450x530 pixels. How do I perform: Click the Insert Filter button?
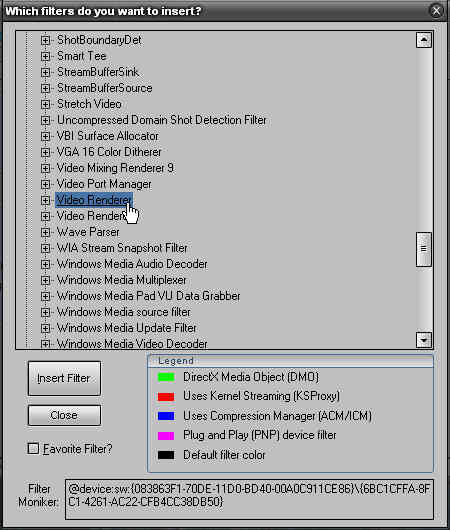[x=64, y=378]
